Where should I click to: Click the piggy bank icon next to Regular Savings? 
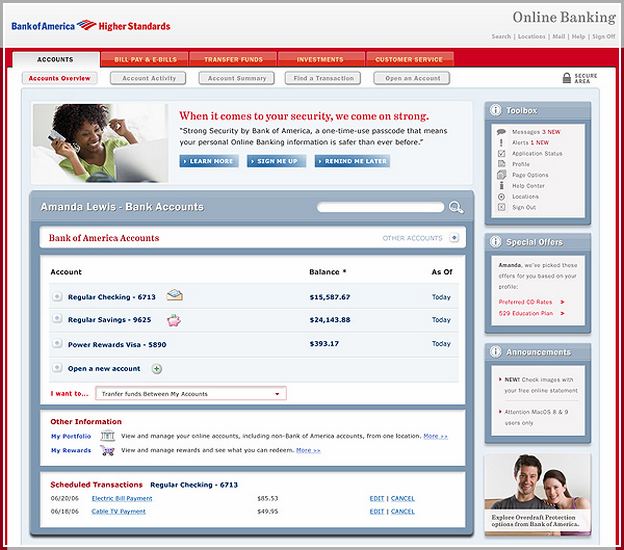[174, 320]
